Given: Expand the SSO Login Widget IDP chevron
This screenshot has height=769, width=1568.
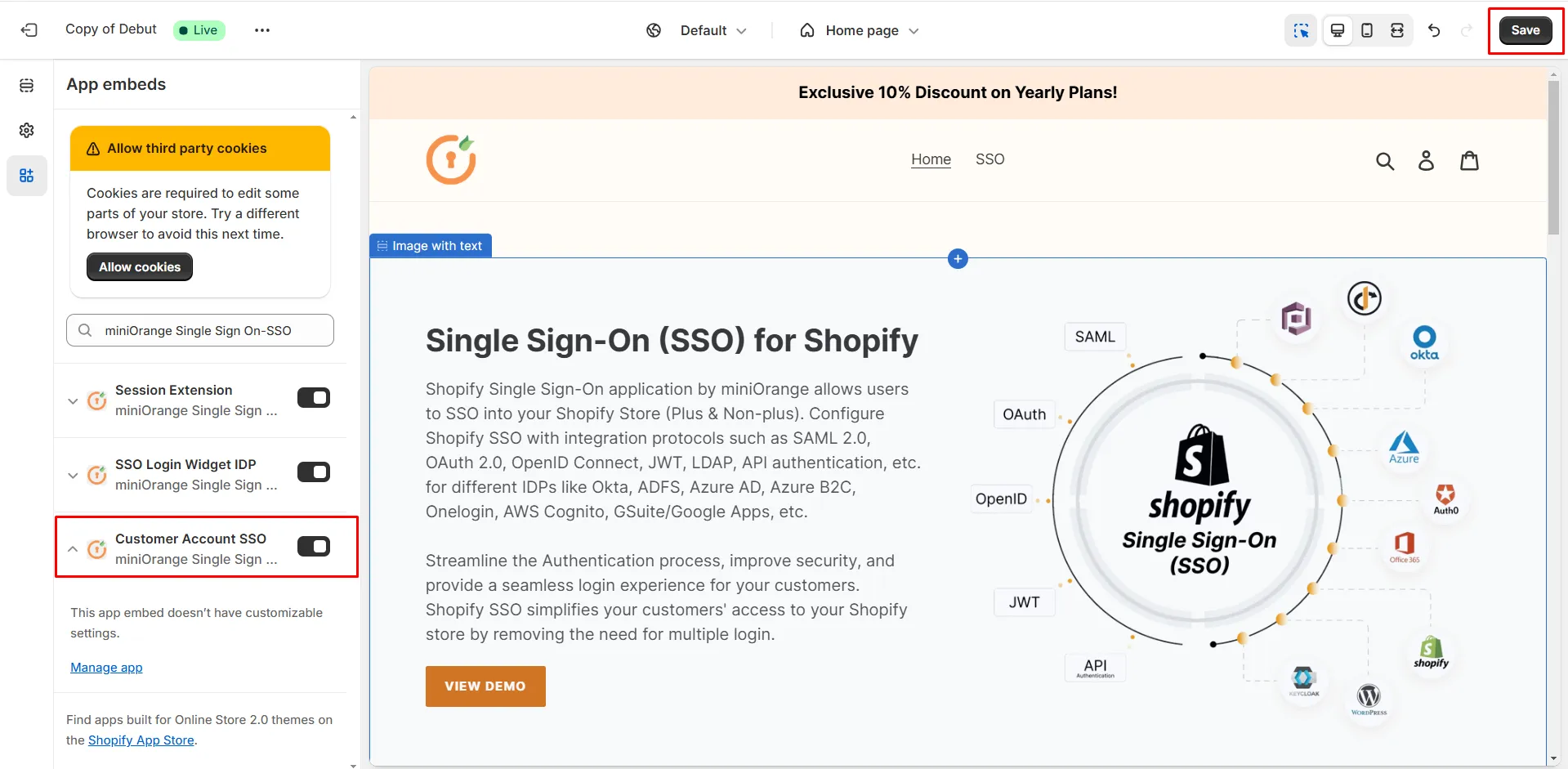Looking at the screenshot, I should click(x=73, y=475).
